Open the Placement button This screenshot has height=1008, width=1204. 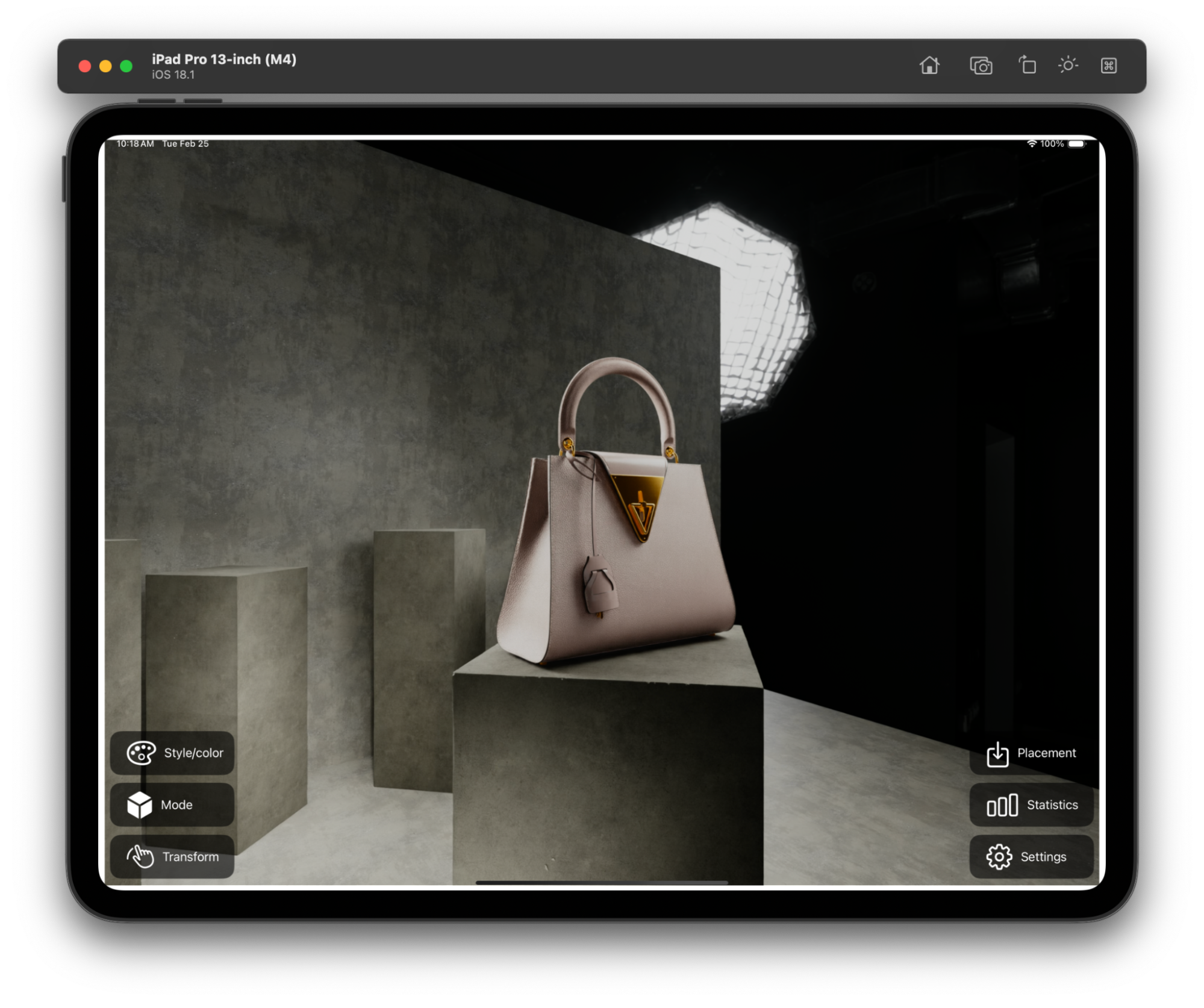tap(1031, 753)
